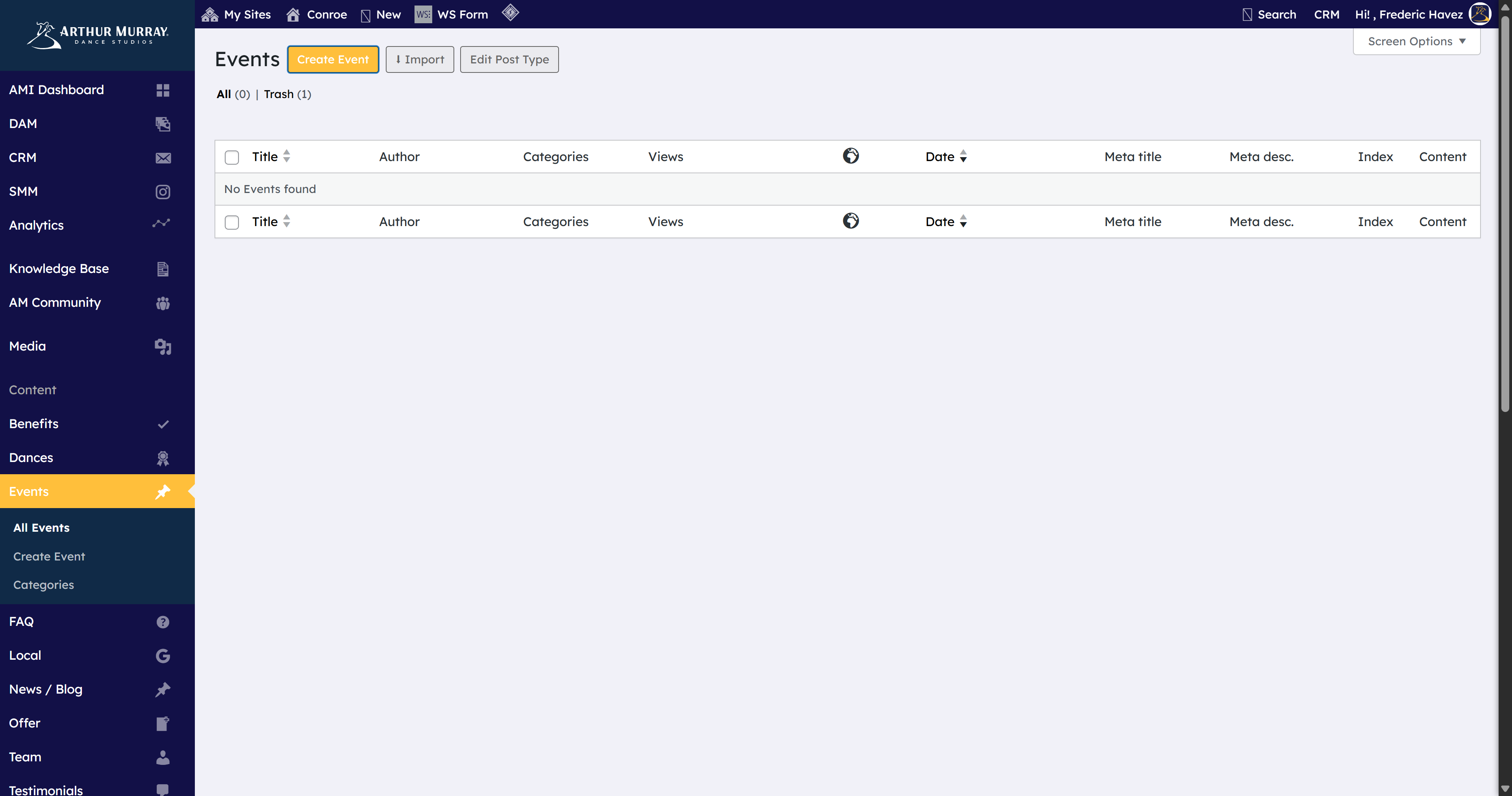Click the CRM envelope icon in sidebar

[x=163, y=158]
